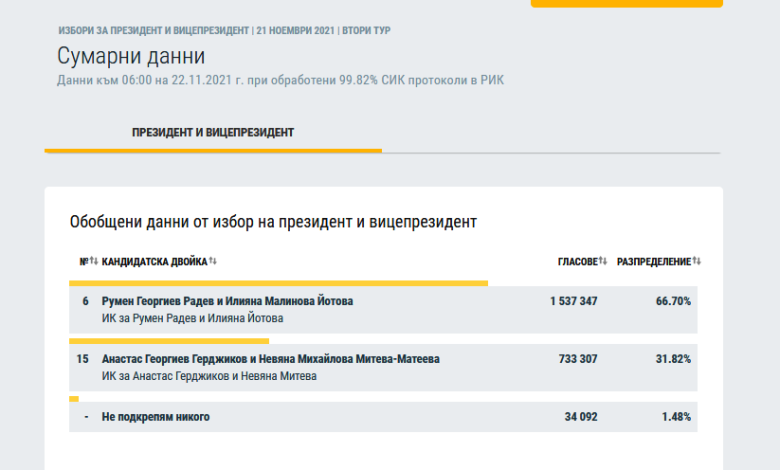The image size is (780, 470).
Task: Click РАЗПРЕДЕЛЕНИЕ column header text
Action: (x=654, y=262)
